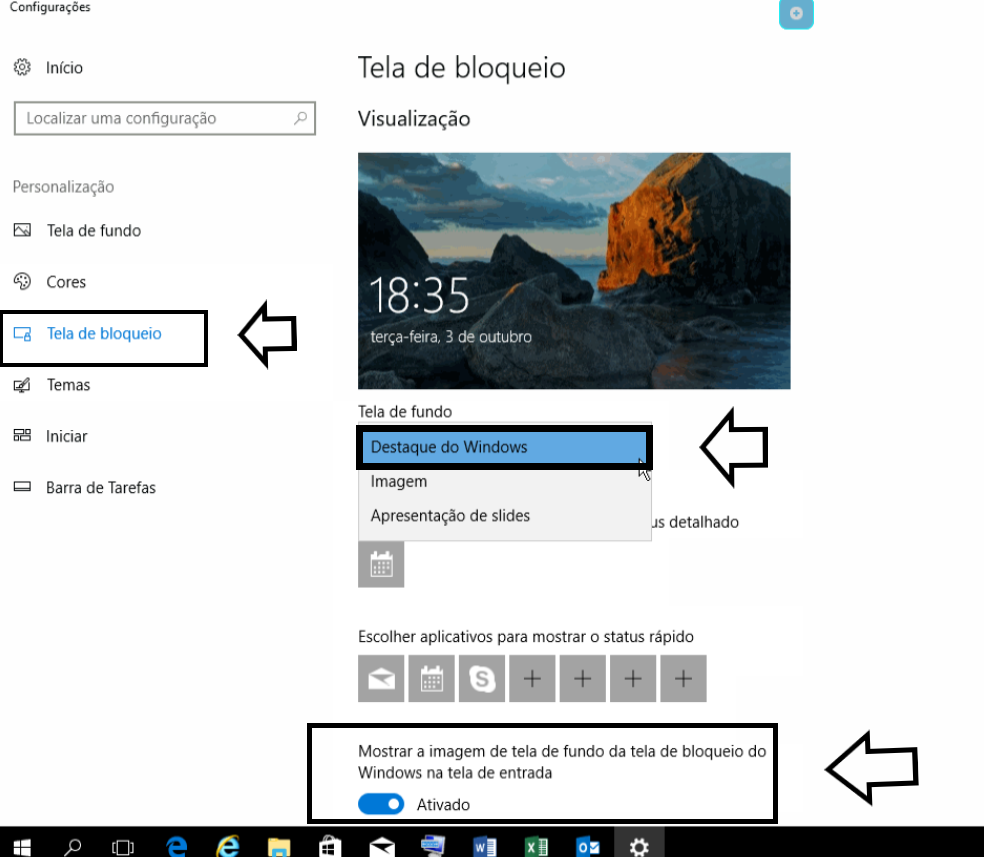Launch Internet Explorer from taskbar

[228, 846]
